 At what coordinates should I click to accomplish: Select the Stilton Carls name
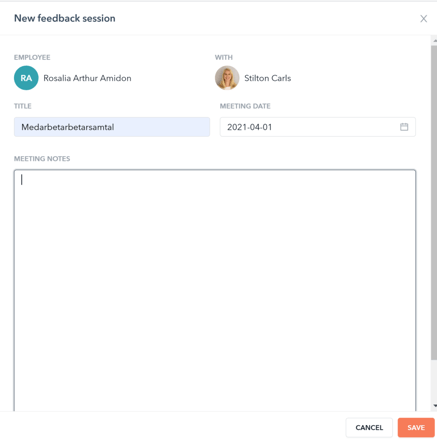pyautogui.click(x=268, y=78)
